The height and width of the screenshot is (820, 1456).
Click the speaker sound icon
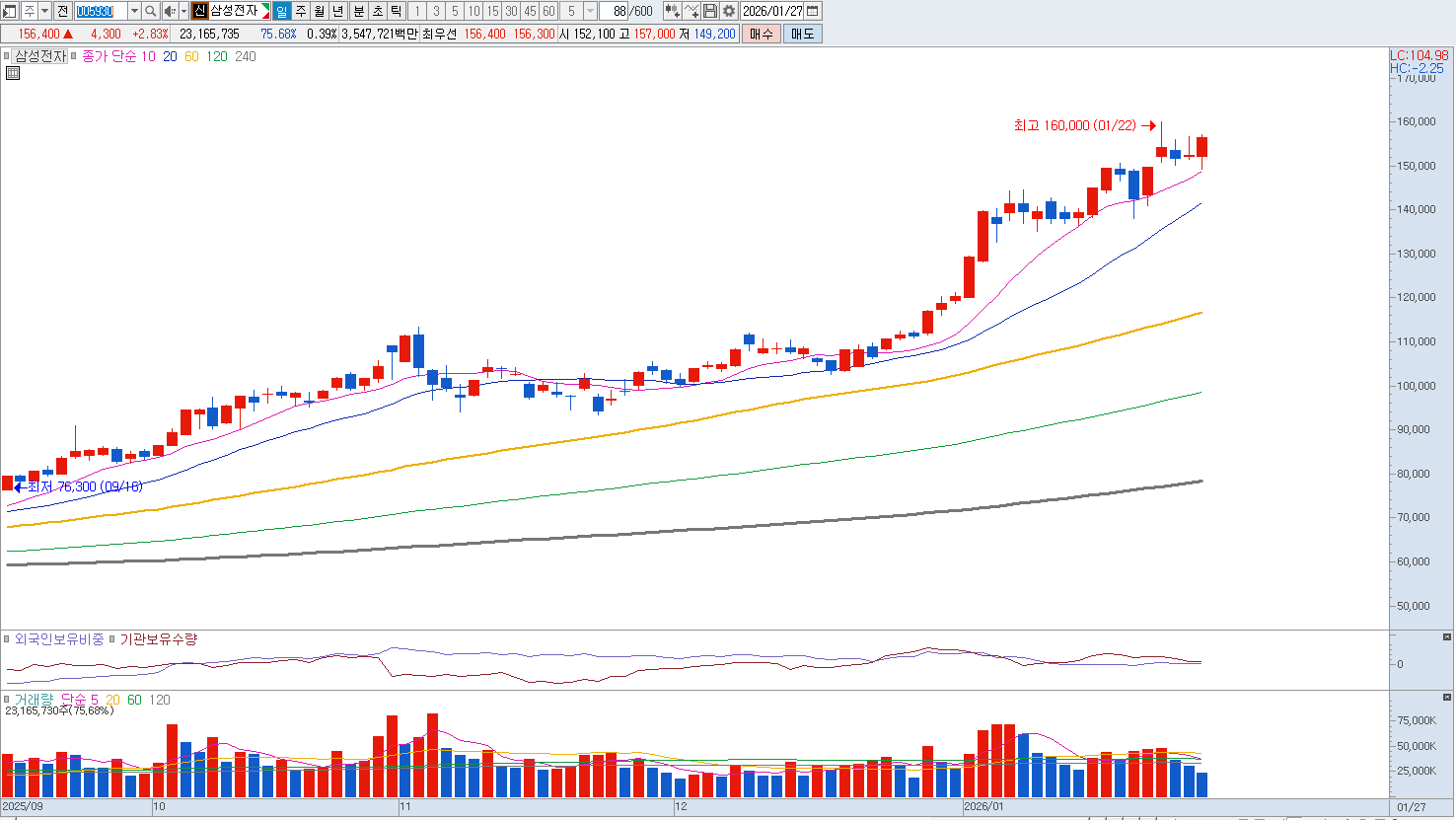(x=169, y=11)
